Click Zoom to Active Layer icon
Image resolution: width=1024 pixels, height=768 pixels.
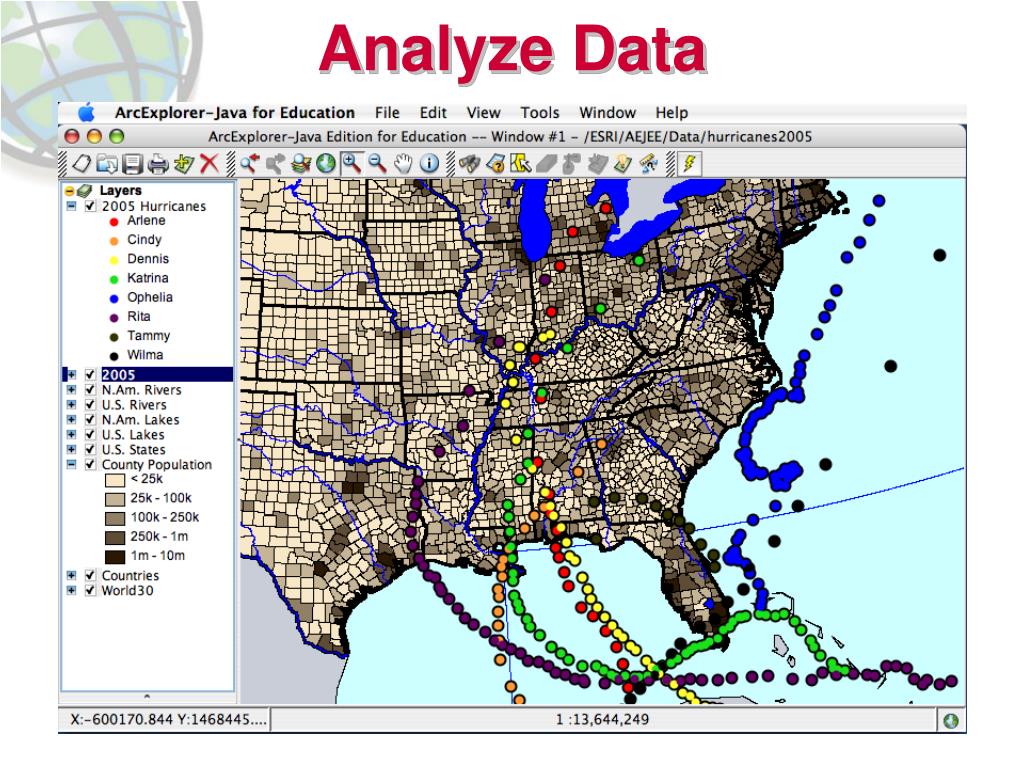point(301,163)
